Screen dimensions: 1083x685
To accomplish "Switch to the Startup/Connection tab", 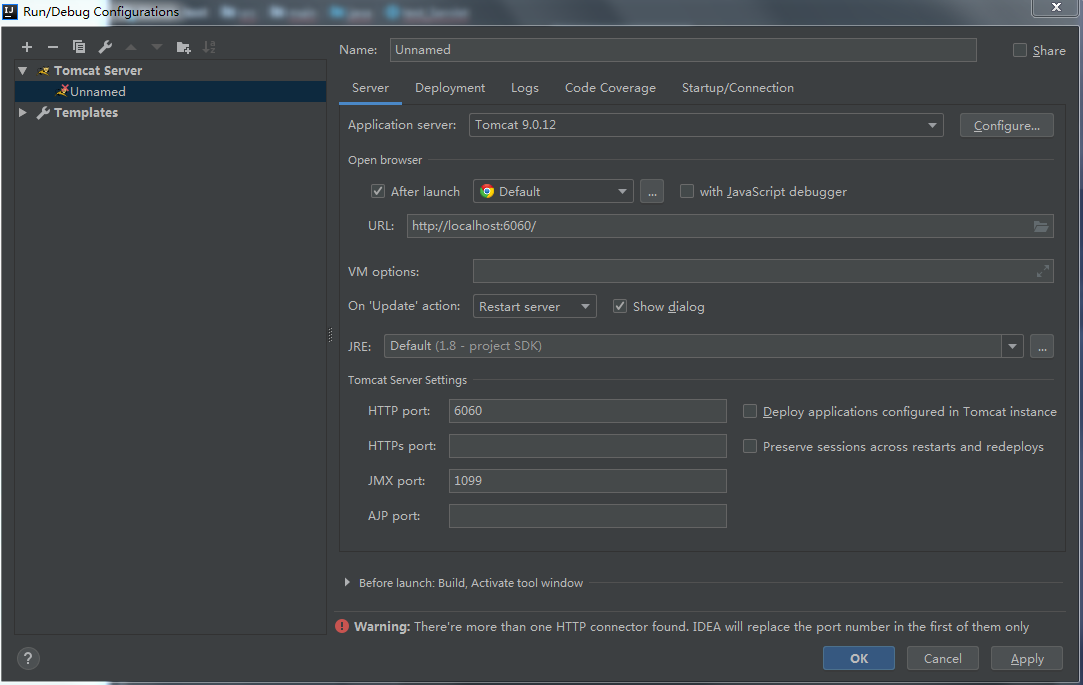I will (x=738, y=88).
